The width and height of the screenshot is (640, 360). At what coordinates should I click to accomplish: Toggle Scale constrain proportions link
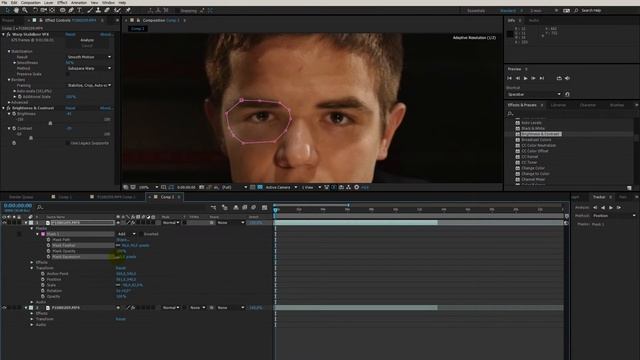coord(118,285)
